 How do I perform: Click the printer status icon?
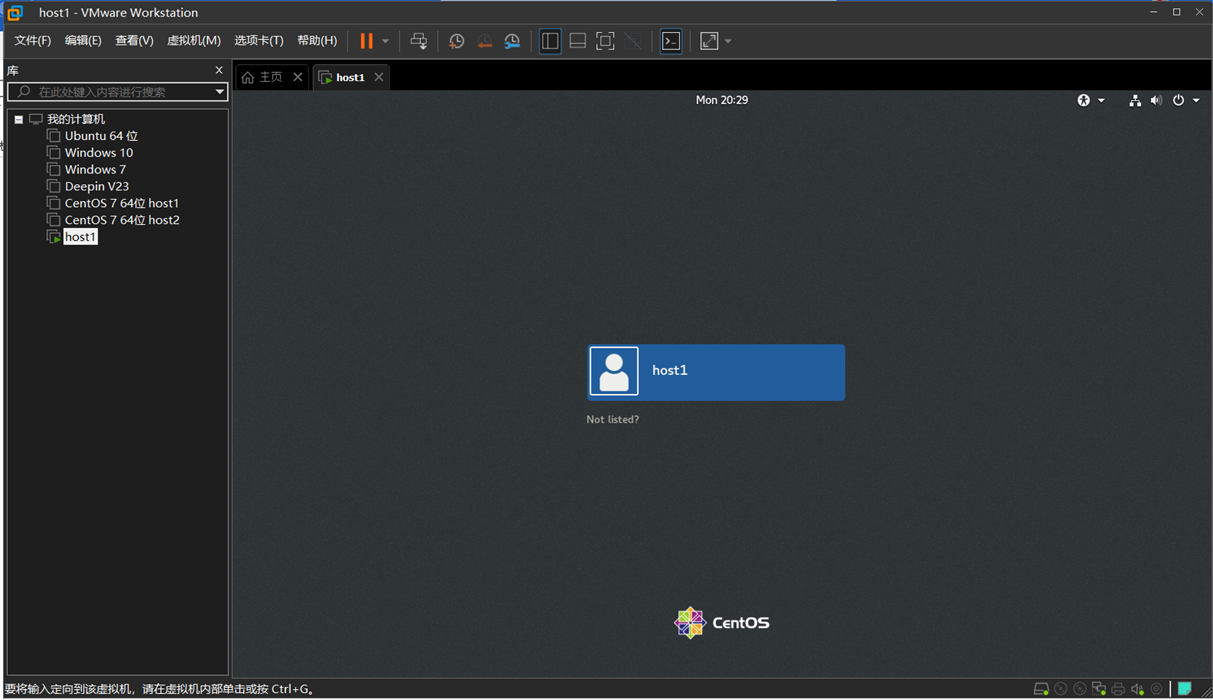pos(1118,689)
